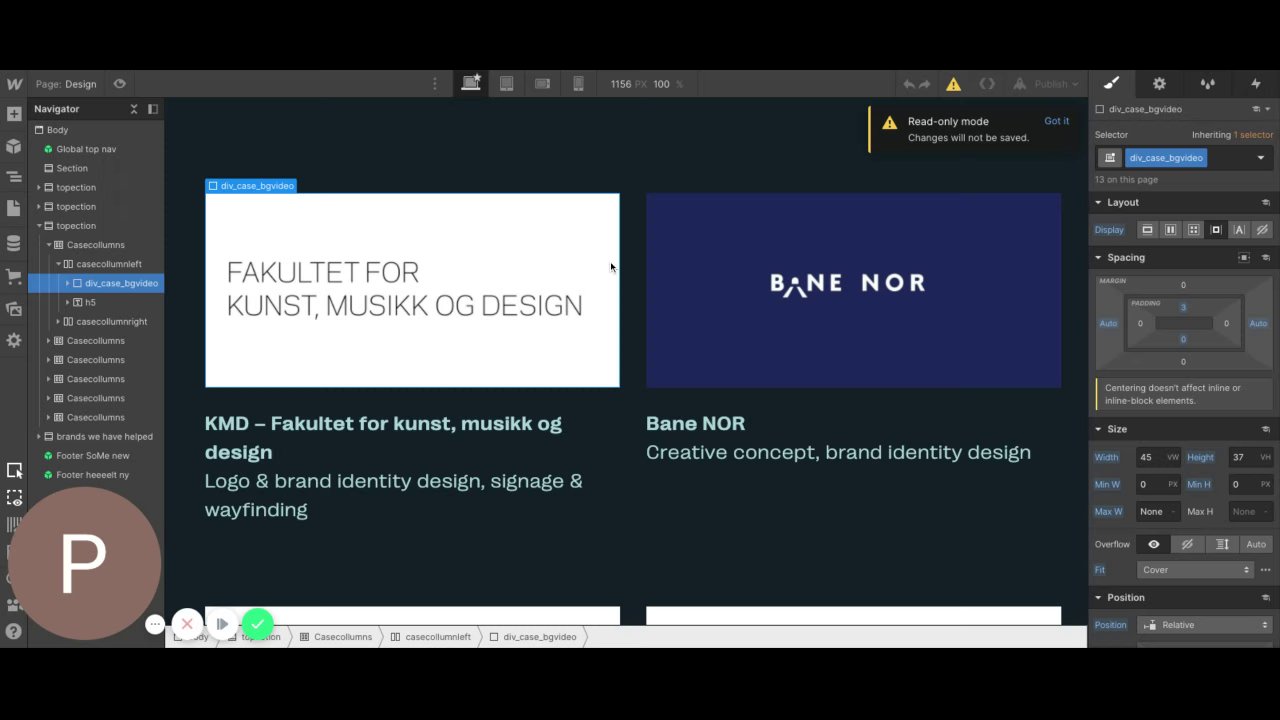Image resolution: width=1280 pixels, height=720 pixels.
Task: Open the Navigator panel icon in sidebar
Action: pos(13,177)
